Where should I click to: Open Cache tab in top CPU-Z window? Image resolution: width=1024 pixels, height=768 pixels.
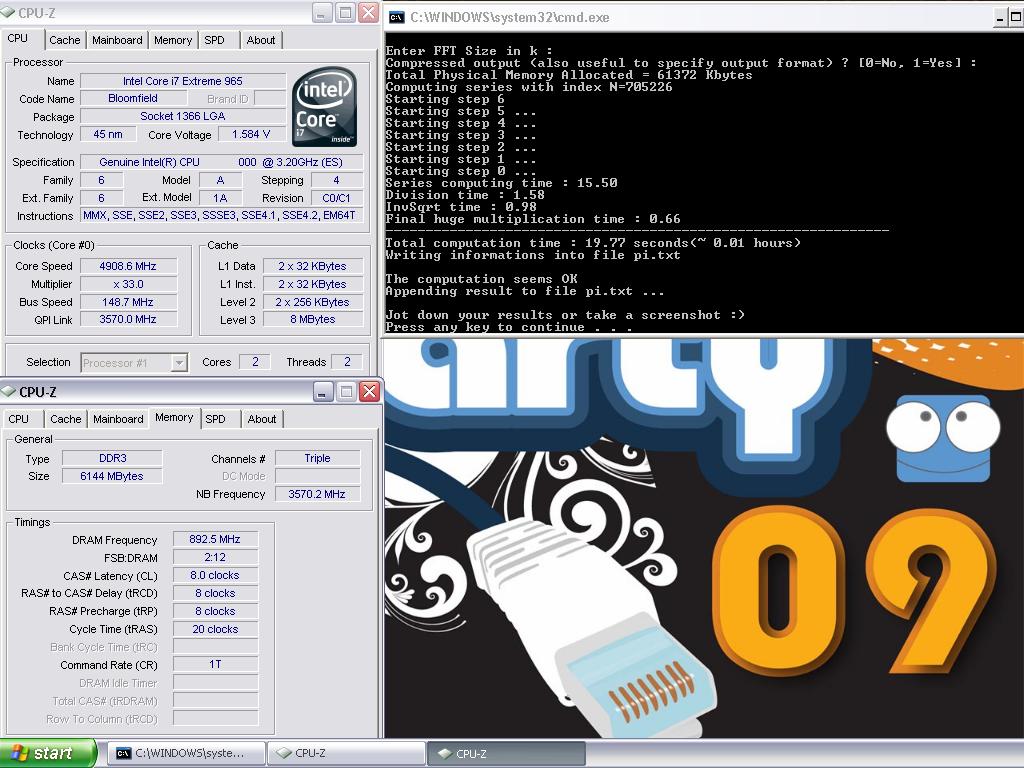point(65,40)
